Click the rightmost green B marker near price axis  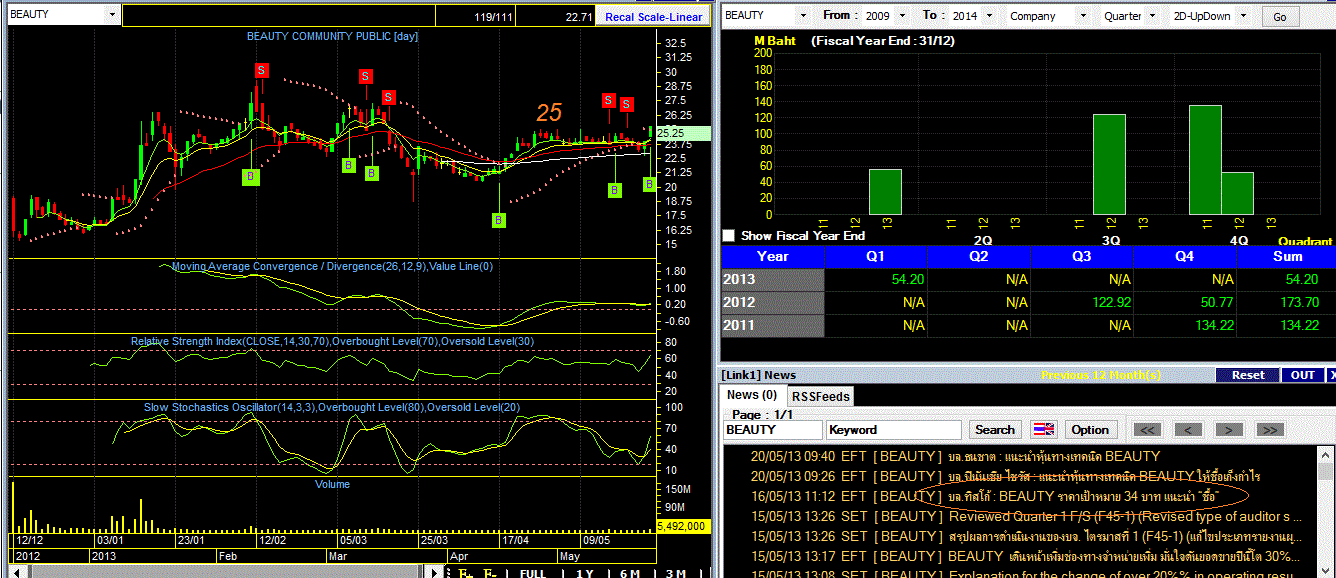coord(649,184)
